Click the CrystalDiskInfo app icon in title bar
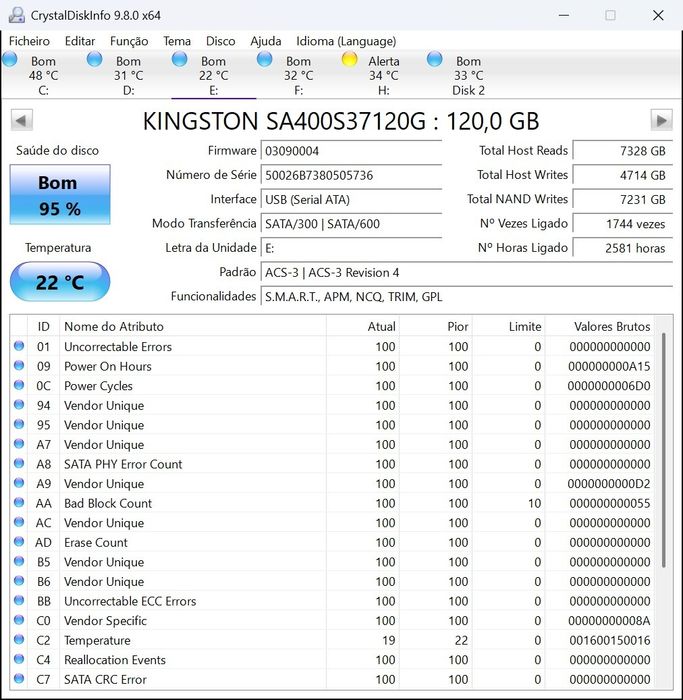Image resolution: width=683 pixels, height=700 pixels. pos(17,15)
